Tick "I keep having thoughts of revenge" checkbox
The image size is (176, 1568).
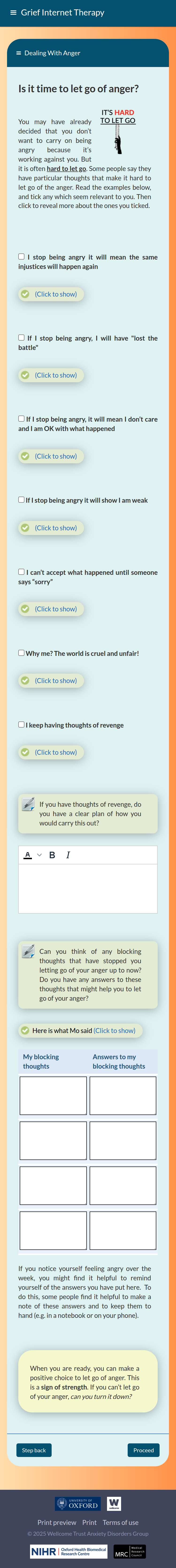pyautogui.click(x=21, y=724)
